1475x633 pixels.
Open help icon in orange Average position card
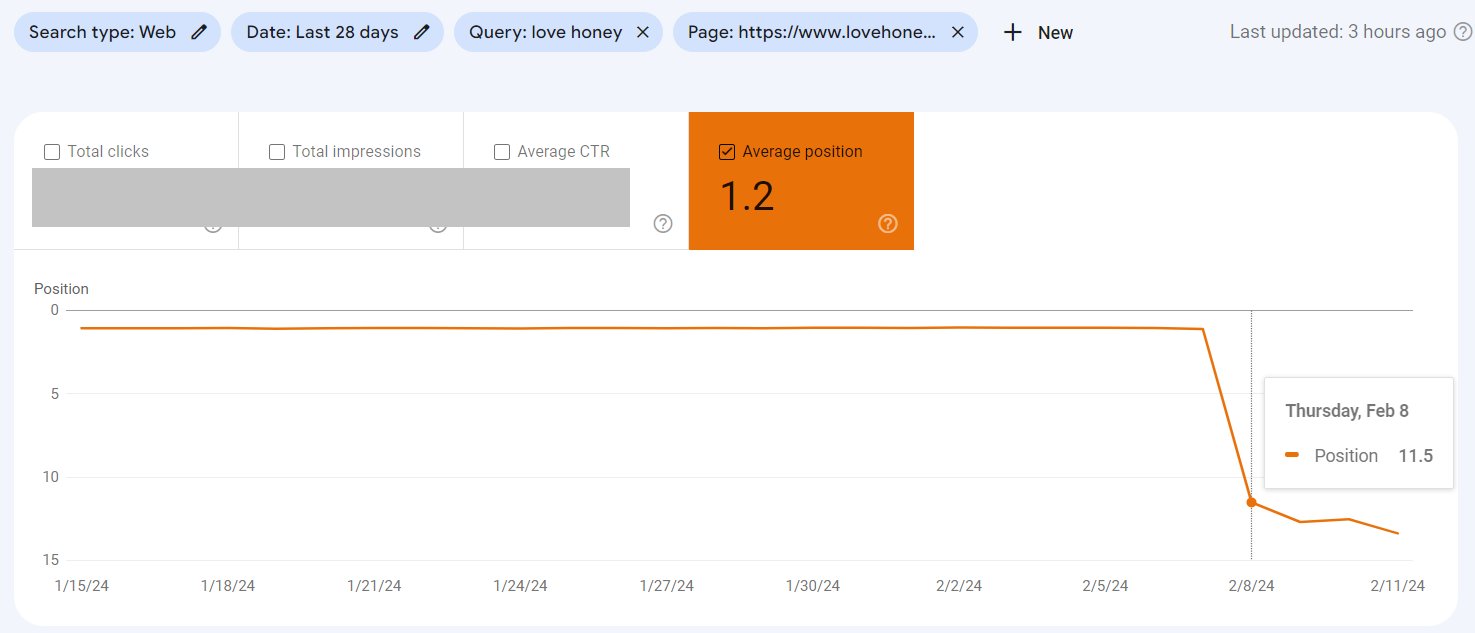coord(887,224)
